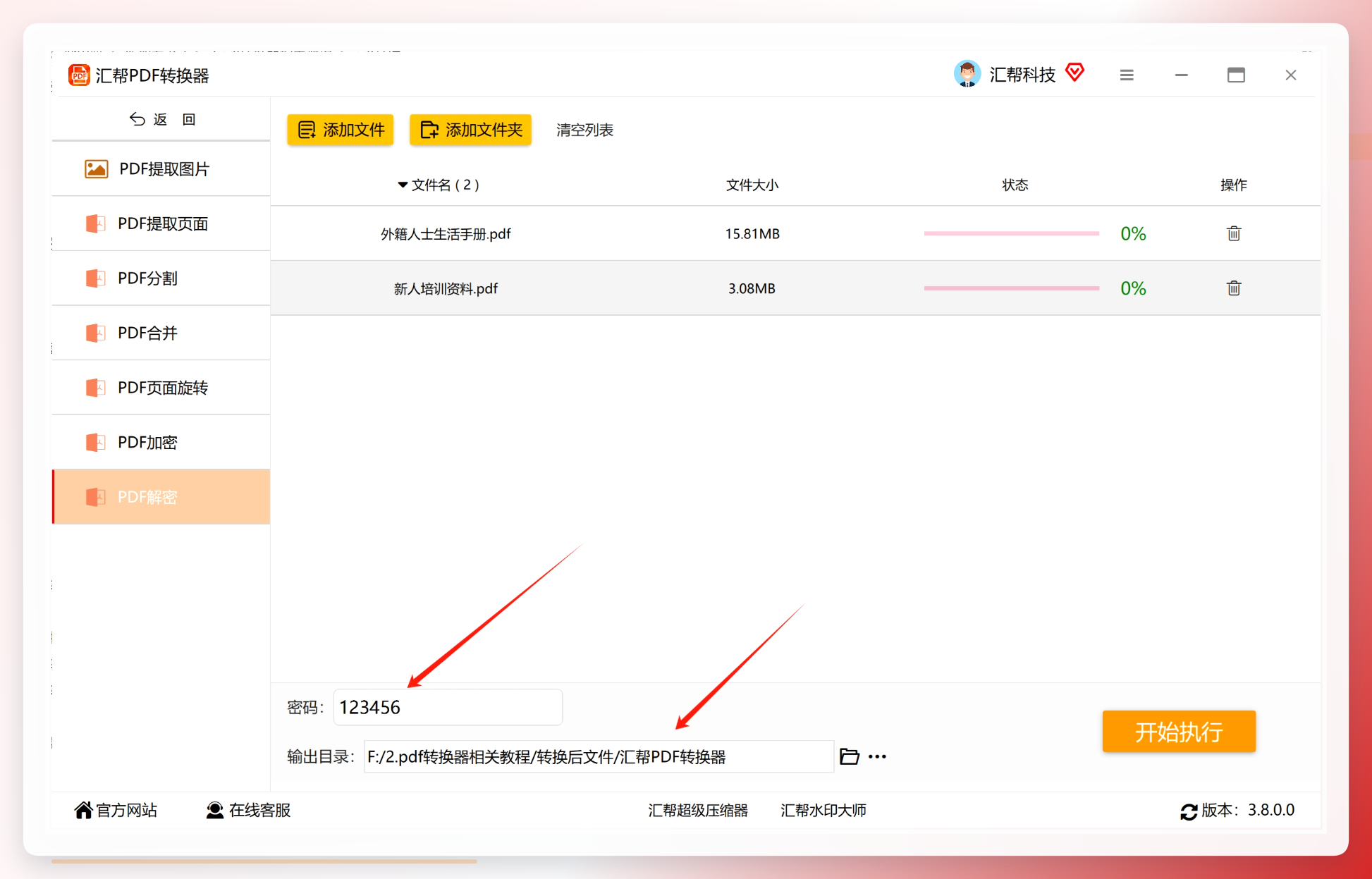Click the PDF提取图片 picture icon
This screenshot has height=879, width=1372.
97,169
